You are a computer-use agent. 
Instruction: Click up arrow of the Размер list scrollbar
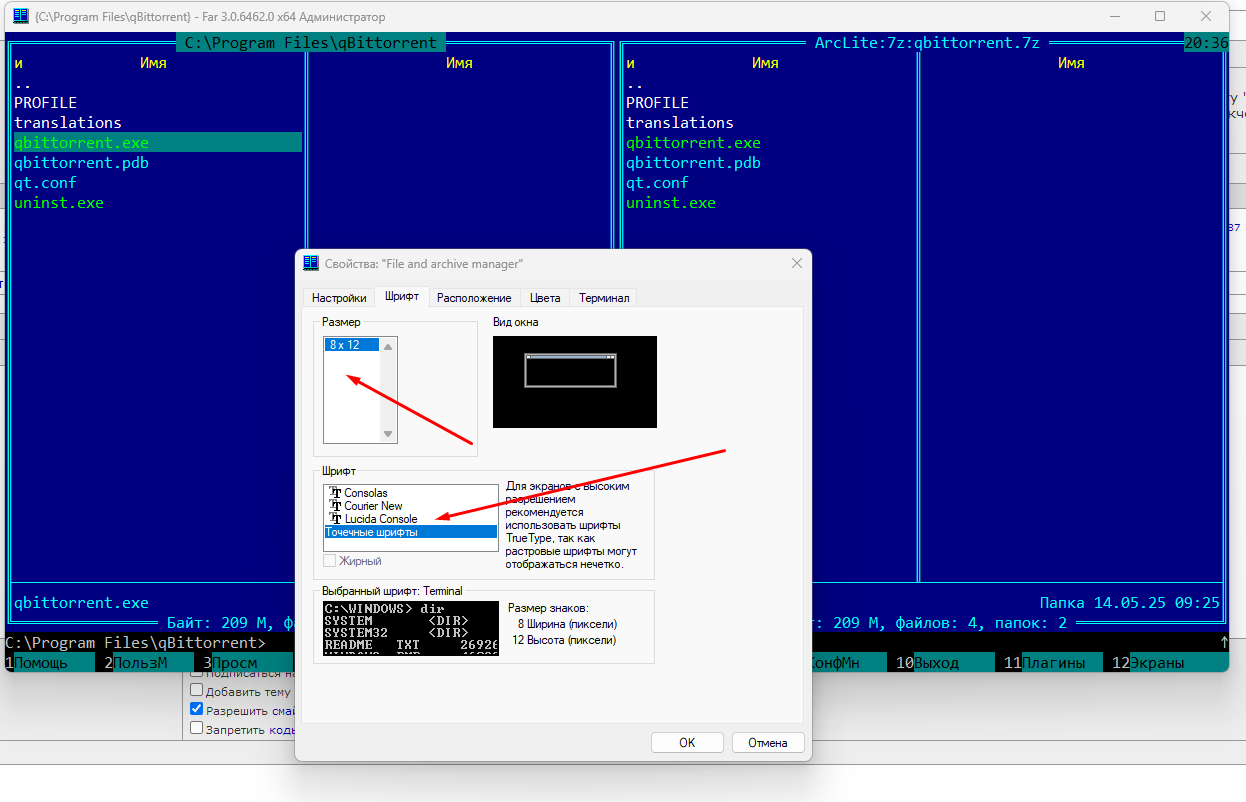click(x=388, y=346)
